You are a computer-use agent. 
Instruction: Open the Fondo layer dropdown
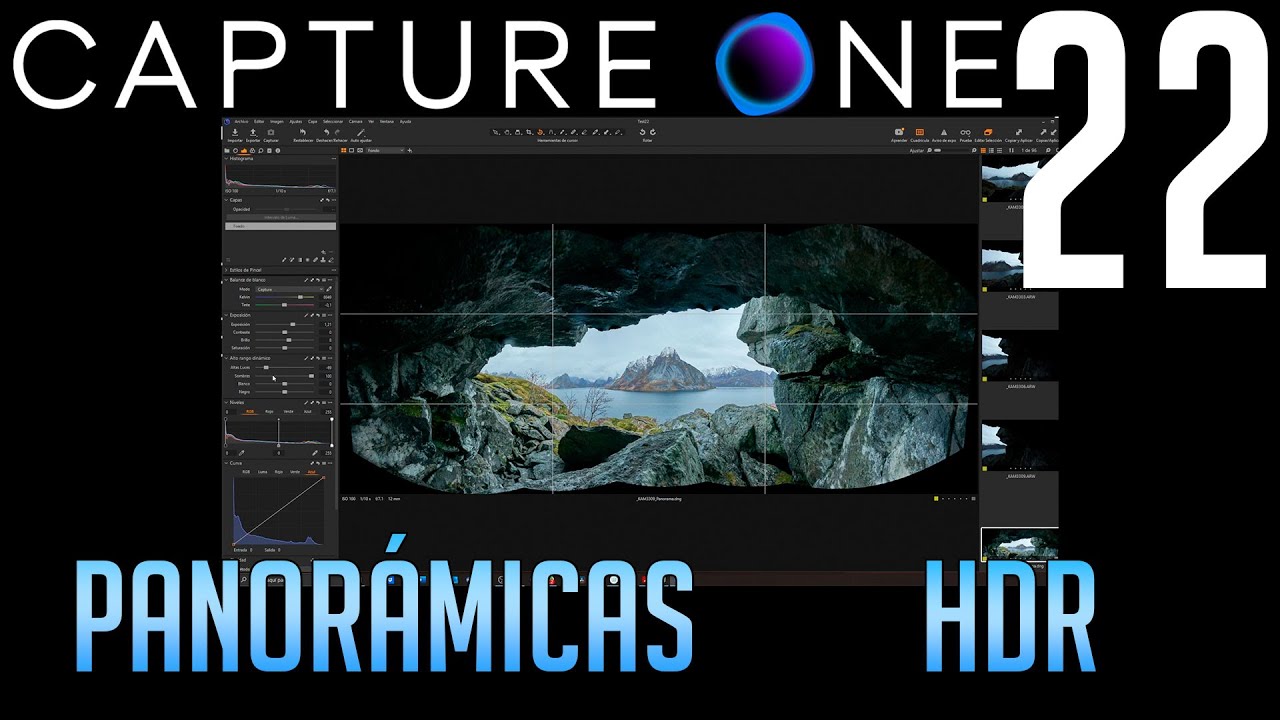[x=386, y=150]
